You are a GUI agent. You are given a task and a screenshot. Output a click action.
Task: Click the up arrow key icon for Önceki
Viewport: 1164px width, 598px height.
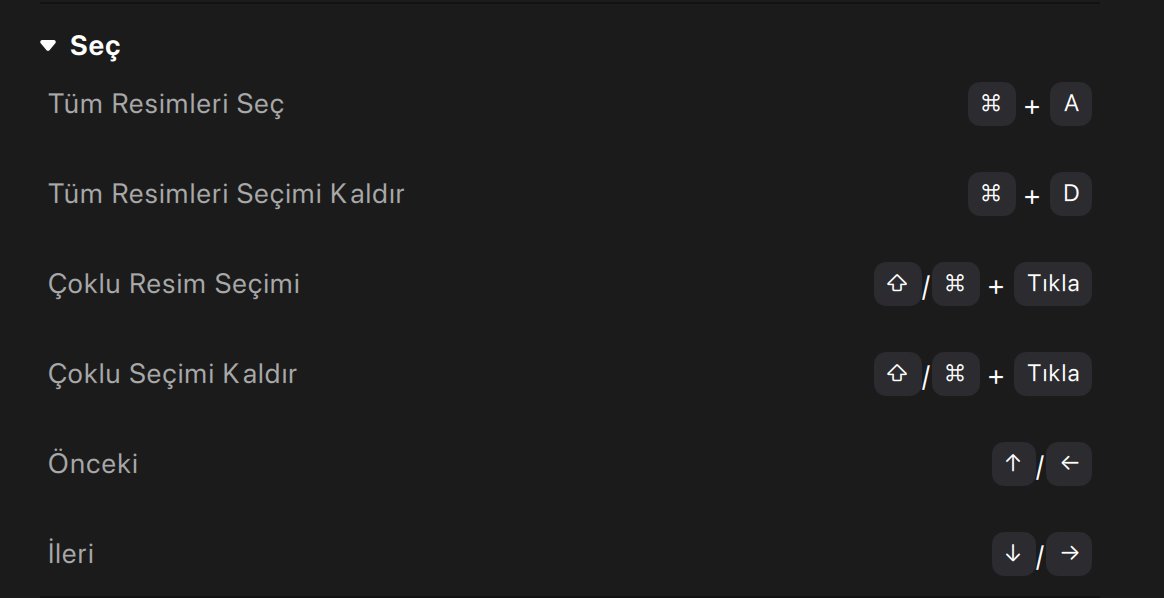pyautogui.click(x=1013, y=464)
